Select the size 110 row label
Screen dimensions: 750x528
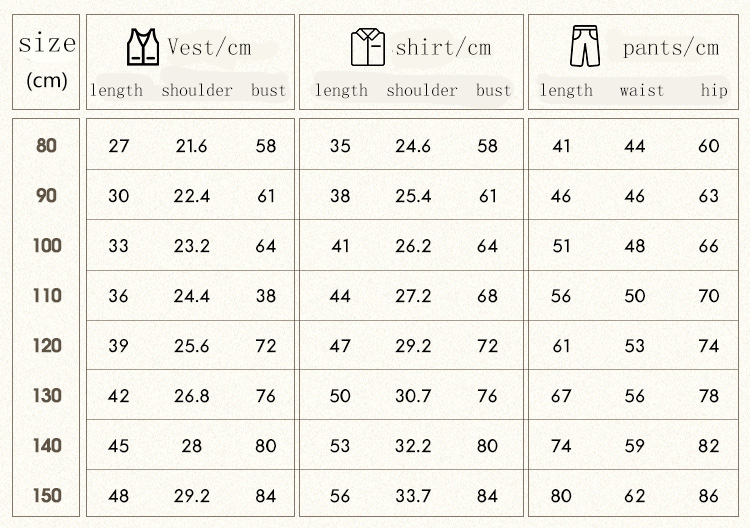(x=47, y=295)
